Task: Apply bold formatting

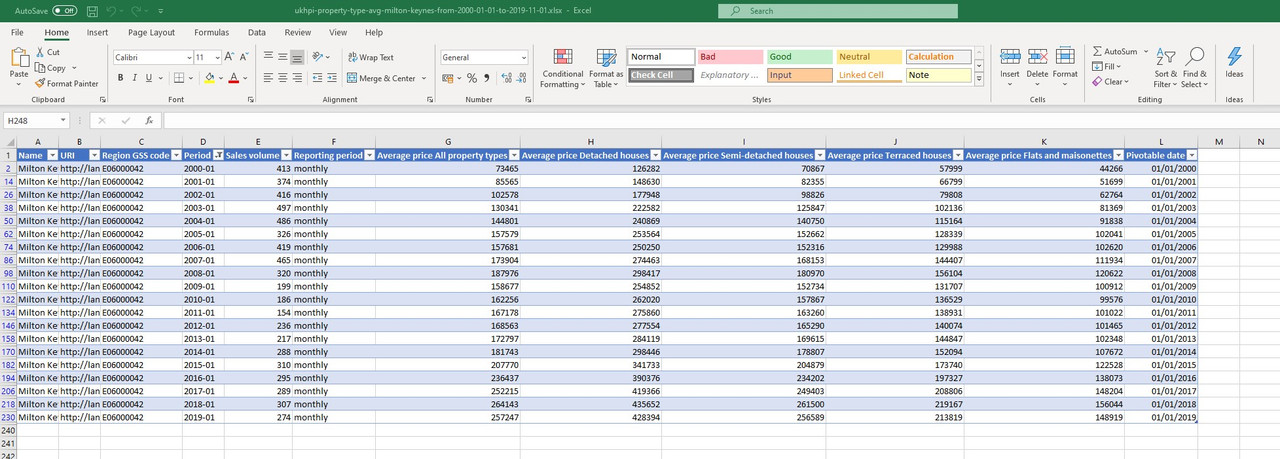Action: tap(120, 77)
